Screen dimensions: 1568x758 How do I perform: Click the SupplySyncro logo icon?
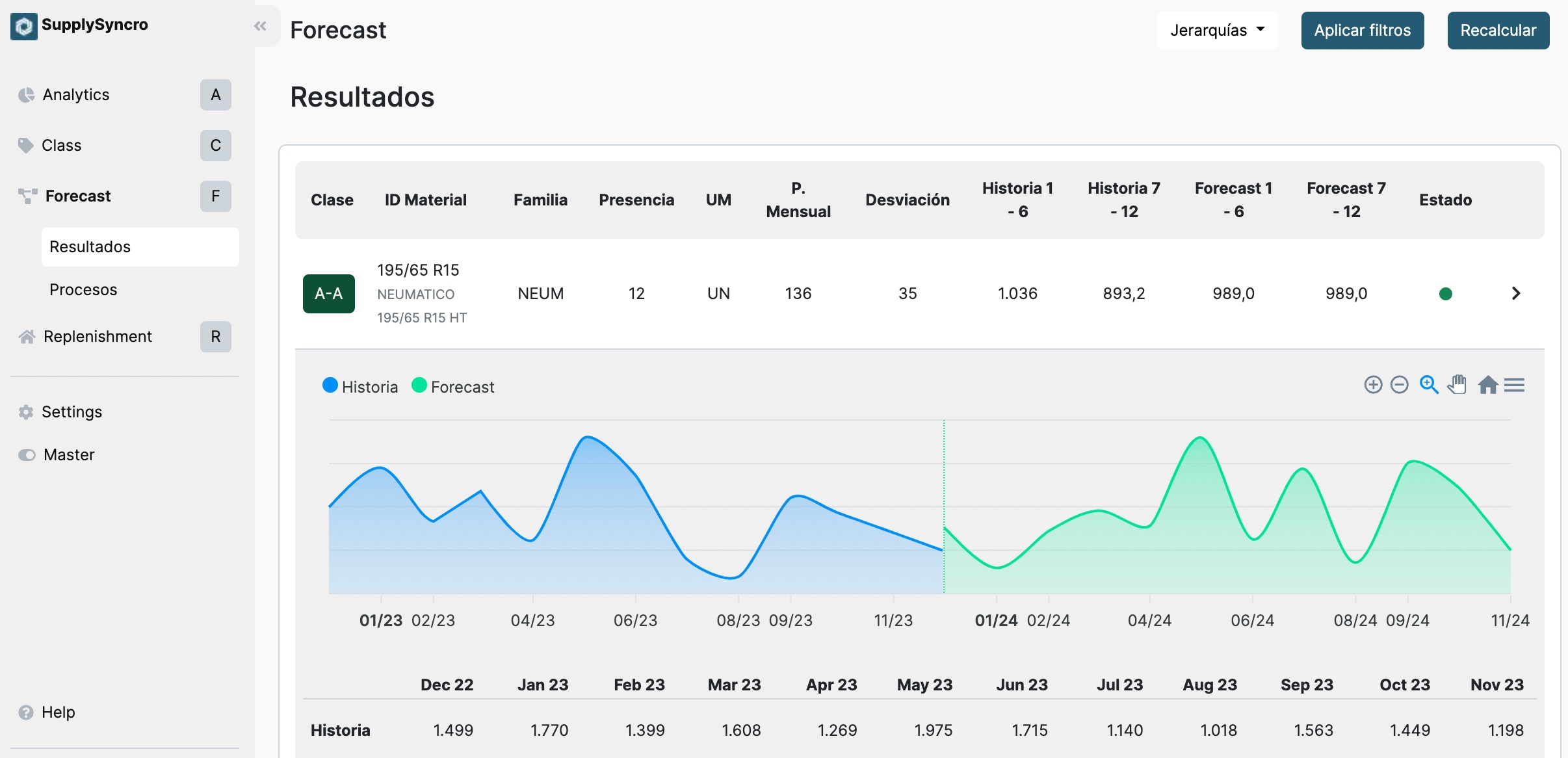click(24, 26)
